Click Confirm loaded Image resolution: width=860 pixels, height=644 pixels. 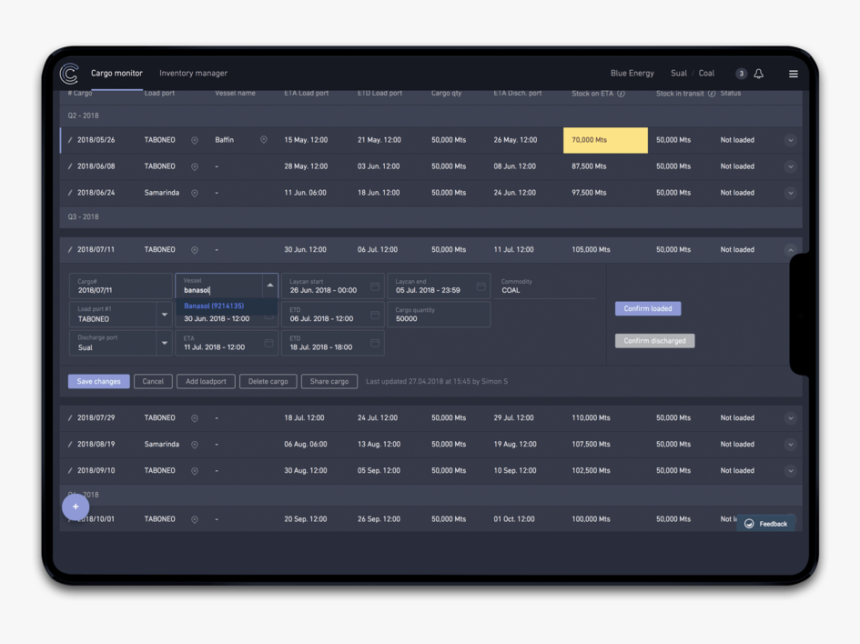coord(648,308)
